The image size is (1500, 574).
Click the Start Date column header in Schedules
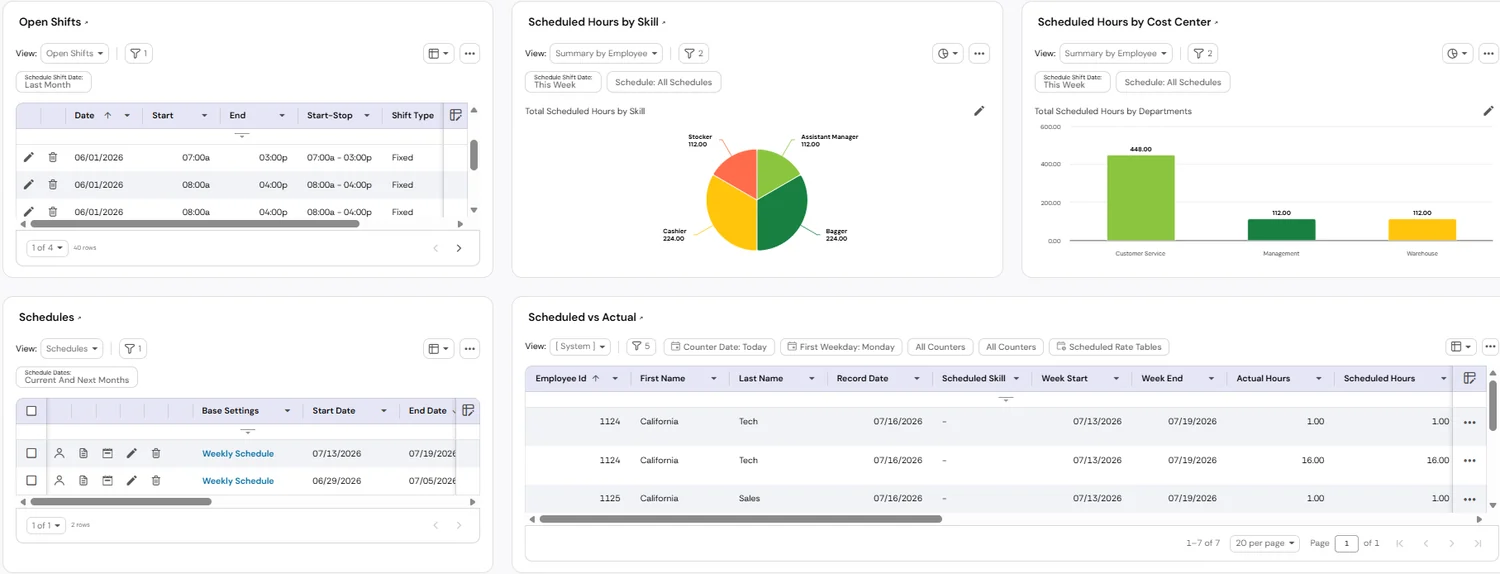334,411
